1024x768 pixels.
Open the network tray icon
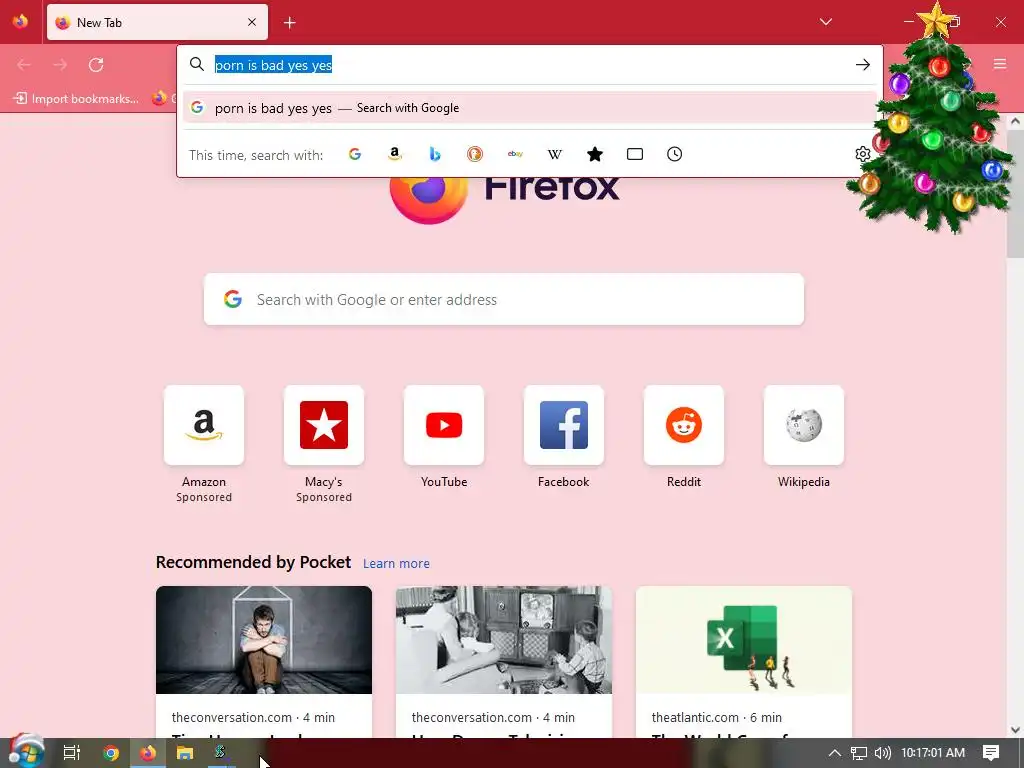[859, 753]
